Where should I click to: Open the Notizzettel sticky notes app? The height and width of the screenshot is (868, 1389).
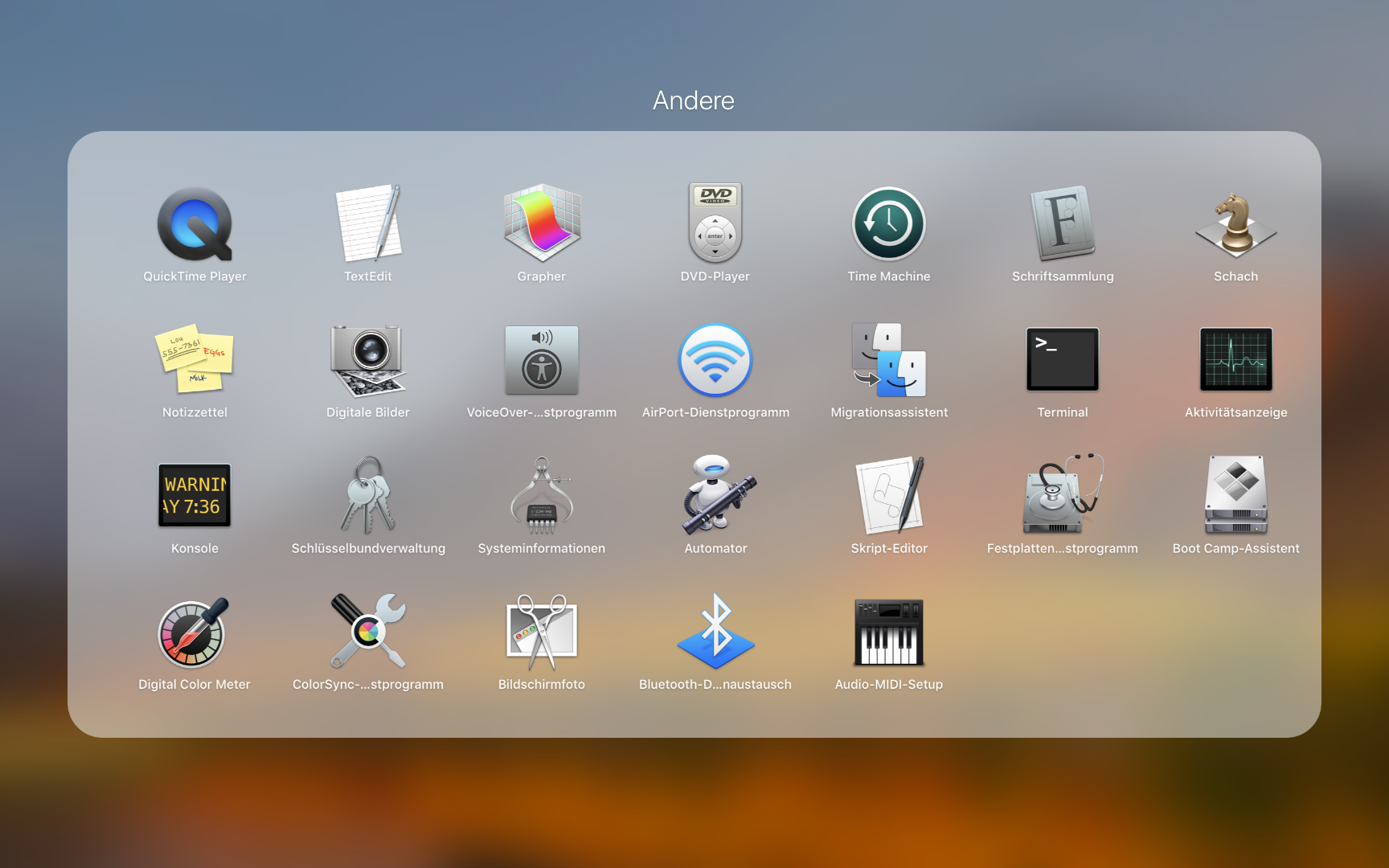coord(195,359)
